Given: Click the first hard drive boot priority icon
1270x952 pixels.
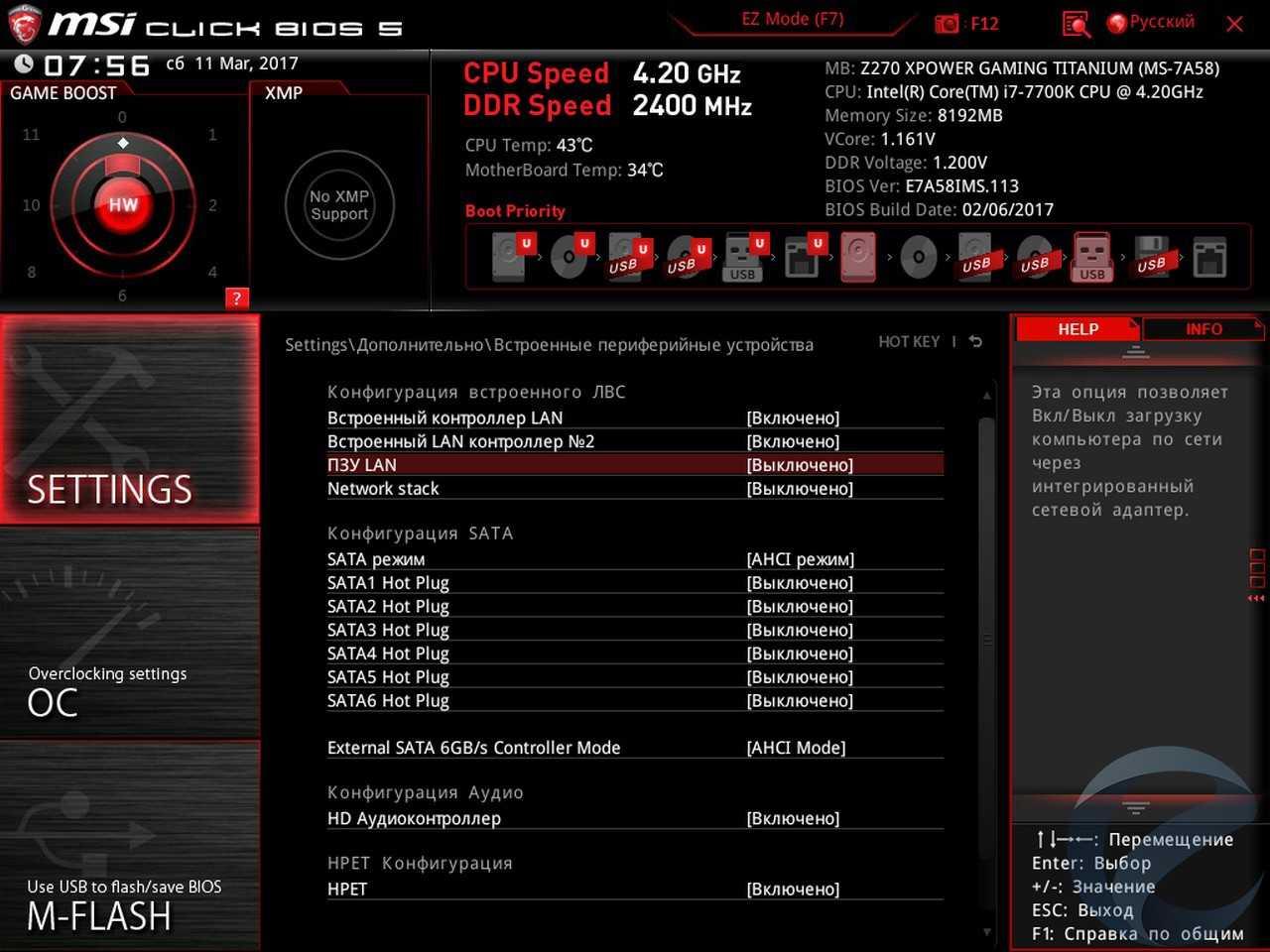Looking at the screenshot, I should point(509,258).
